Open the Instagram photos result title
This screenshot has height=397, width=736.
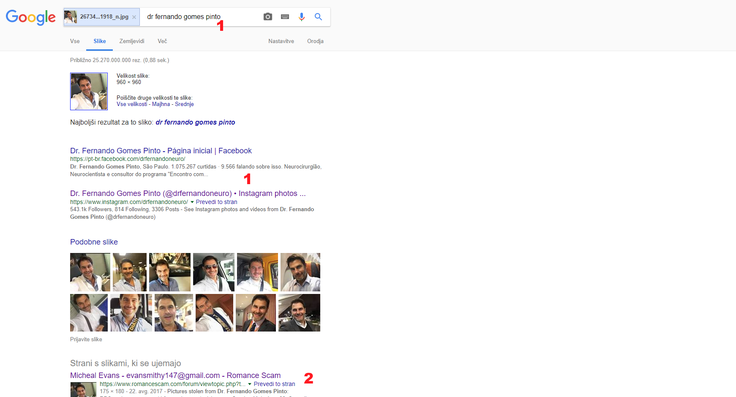pos(188,193)
